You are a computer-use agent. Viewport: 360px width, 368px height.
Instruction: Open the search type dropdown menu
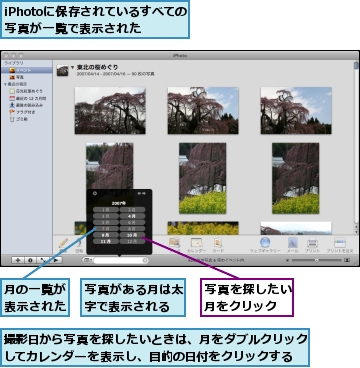[88, 260]
